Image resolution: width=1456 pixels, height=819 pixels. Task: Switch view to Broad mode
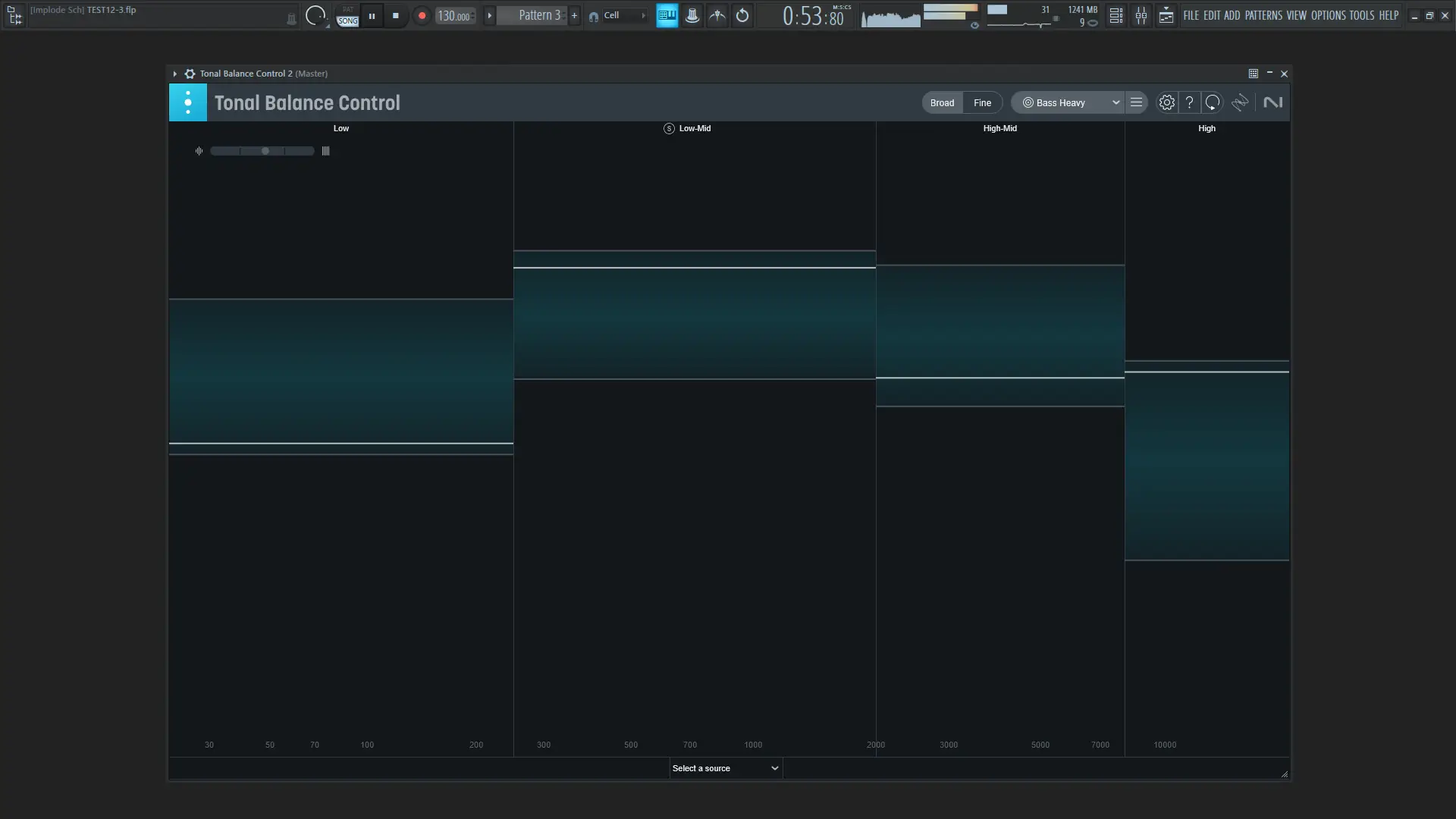pyautogui.click(x=942, y=102)
